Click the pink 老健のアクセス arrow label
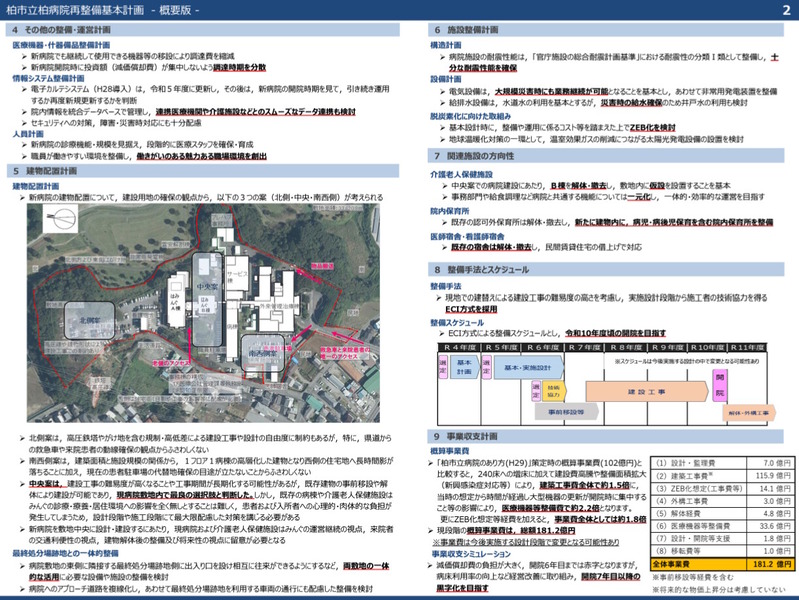 point(171,363)
